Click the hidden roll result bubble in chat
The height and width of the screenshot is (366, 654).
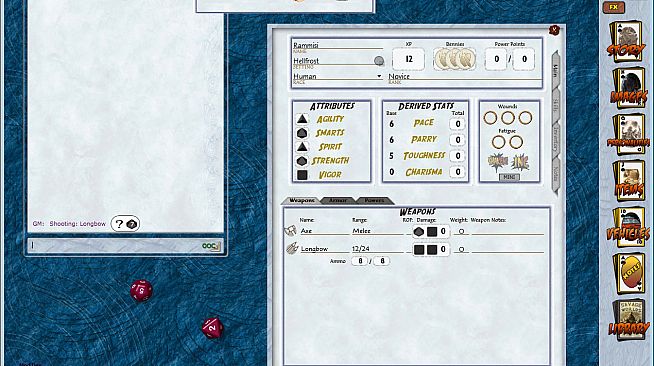tap(125, 224)
